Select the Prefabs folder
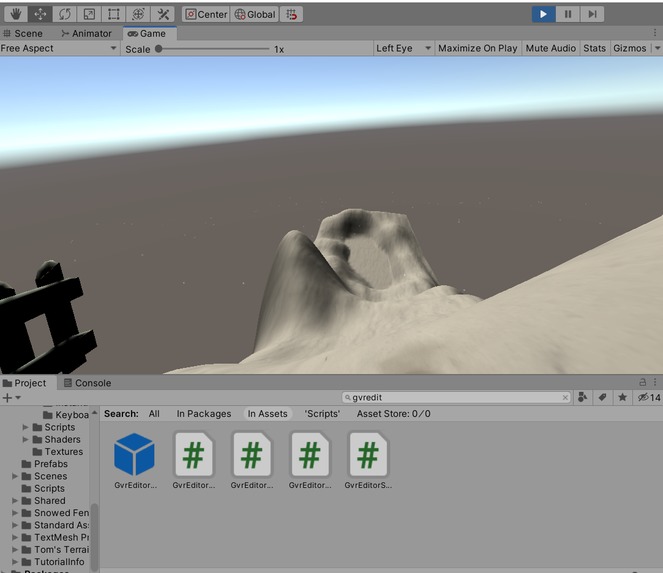This screenshot has width=663, height=573. 45,464
